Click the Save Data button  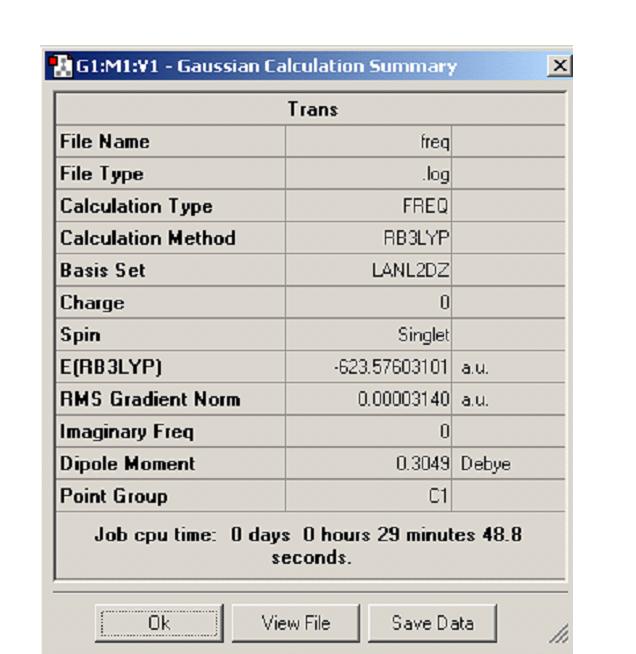click(432, 623)
